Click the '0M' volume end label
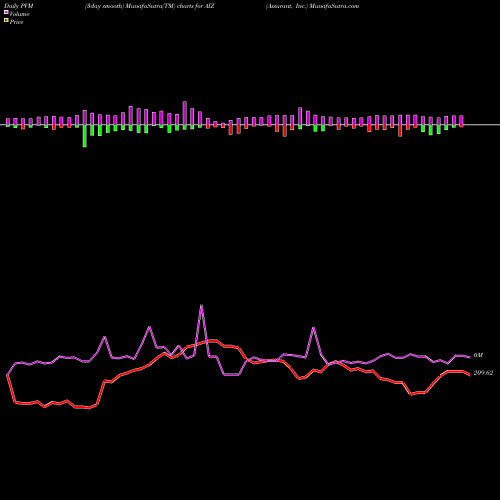Viewport: 500px width, 500px height. tap(478, 356)
